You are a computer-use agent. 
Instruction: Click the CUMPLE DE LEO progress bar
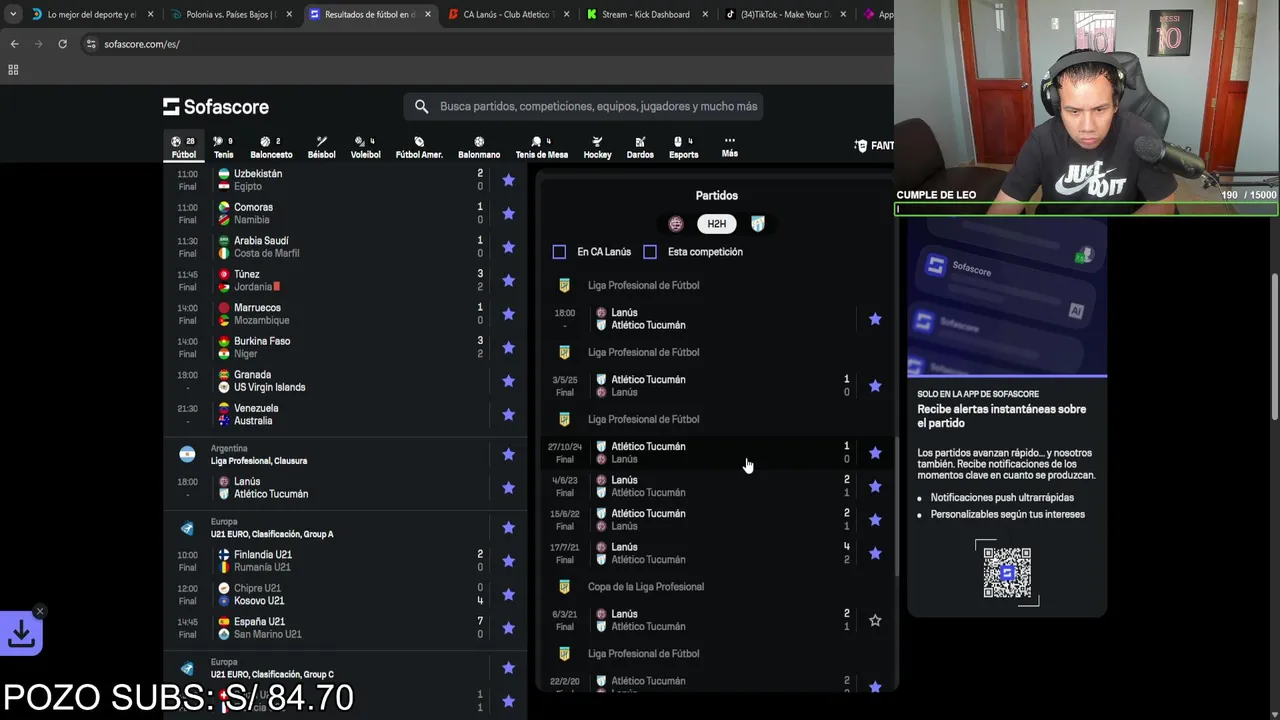pyautogui.click(x=1087, y=209)
